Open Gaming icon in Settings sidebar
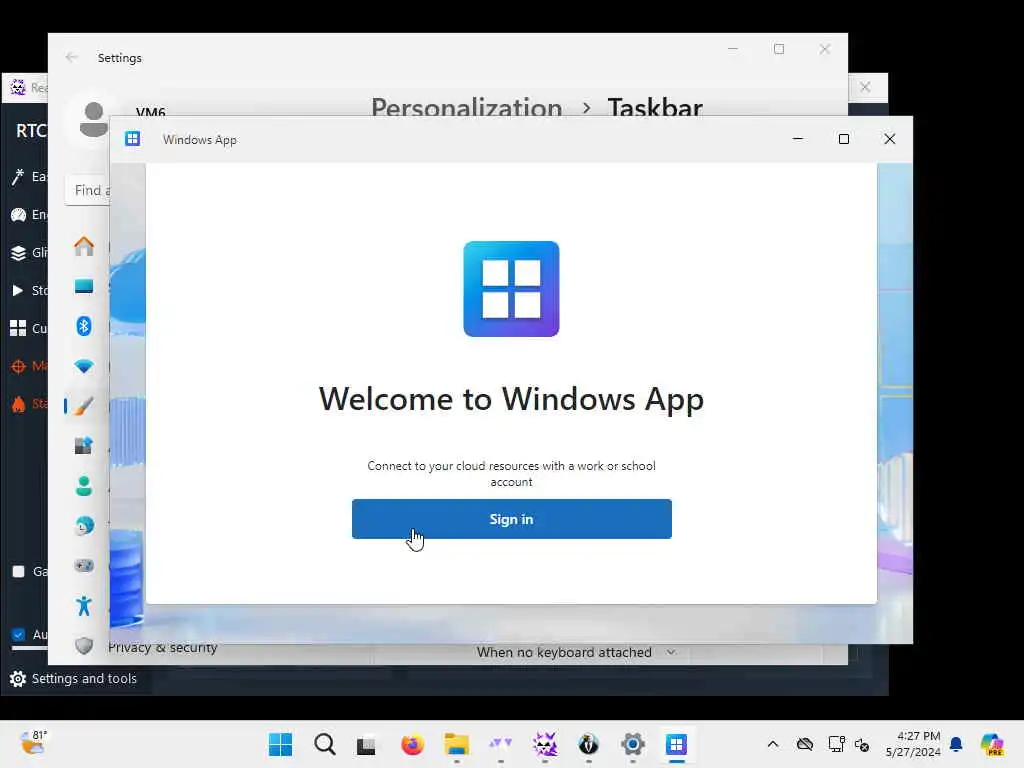Viewport: 1024px width, 768px height. tap(84, 566)
